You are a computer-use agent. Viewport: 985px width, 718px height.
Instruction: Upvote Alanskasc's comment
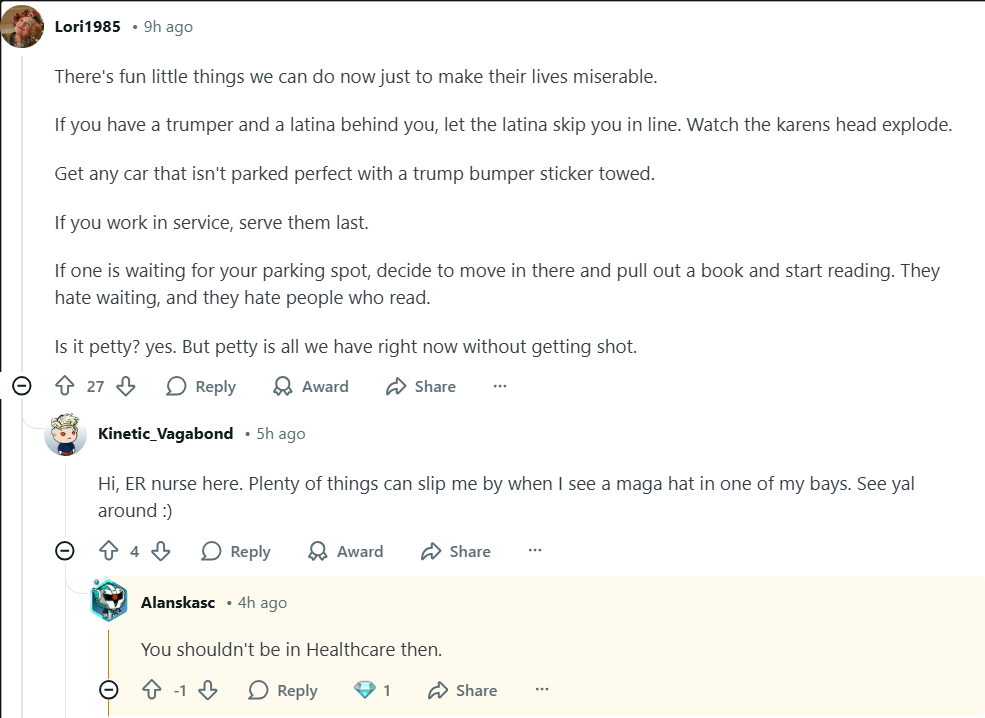tap(152, 690)
